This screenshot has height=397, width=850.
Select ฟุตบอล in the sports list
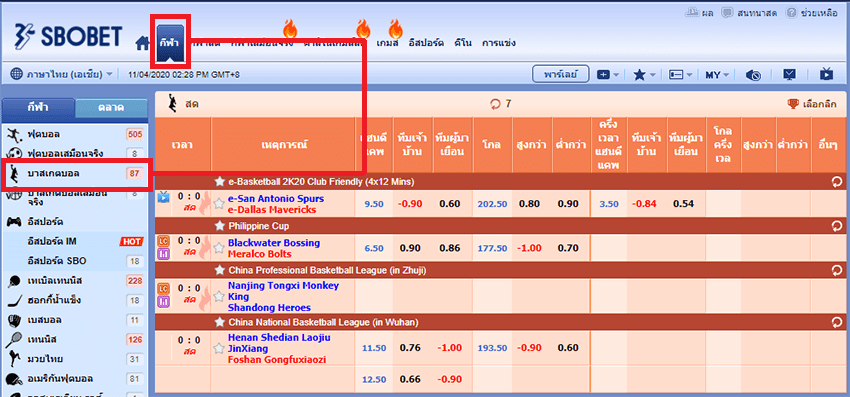pyautogui.click(x=74, y=134)
